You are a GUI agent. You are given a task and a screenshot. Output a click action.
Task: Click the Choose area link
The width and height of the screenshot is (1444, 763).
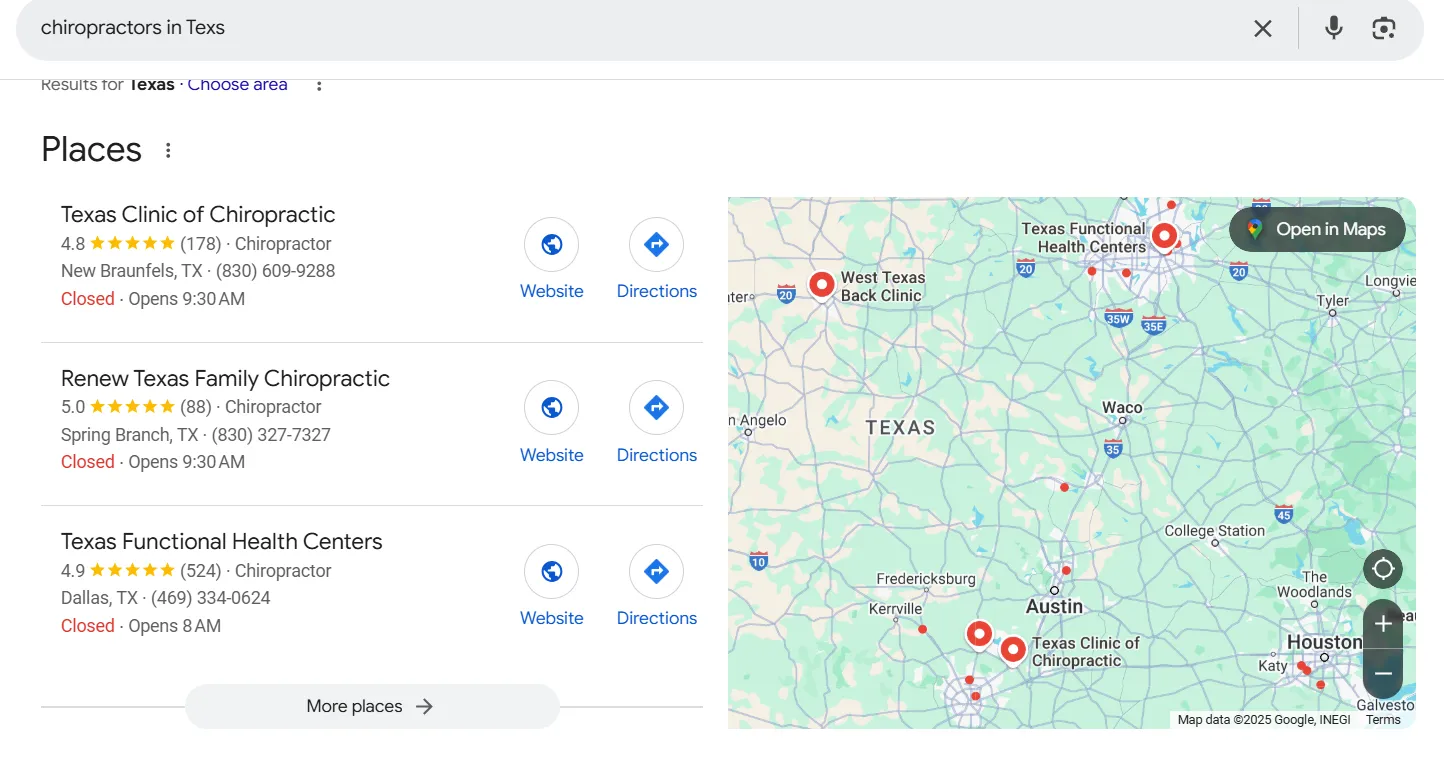click(x=237, y=85)
